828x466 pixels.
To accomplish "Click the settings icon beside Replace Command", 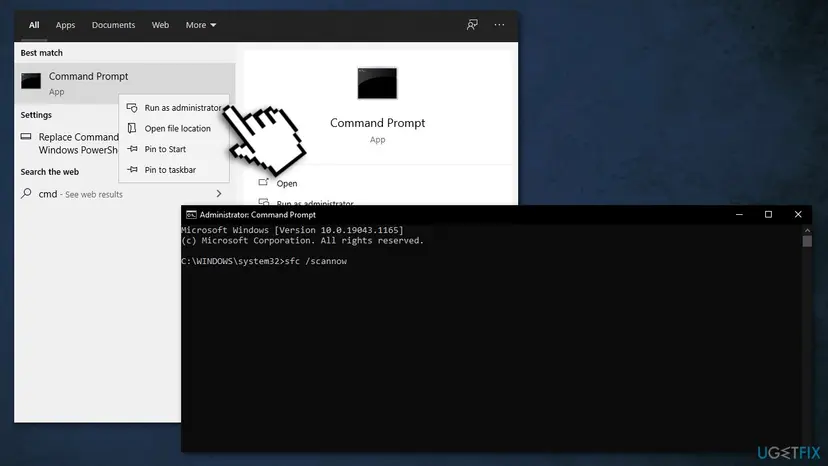I will point(26,137).
